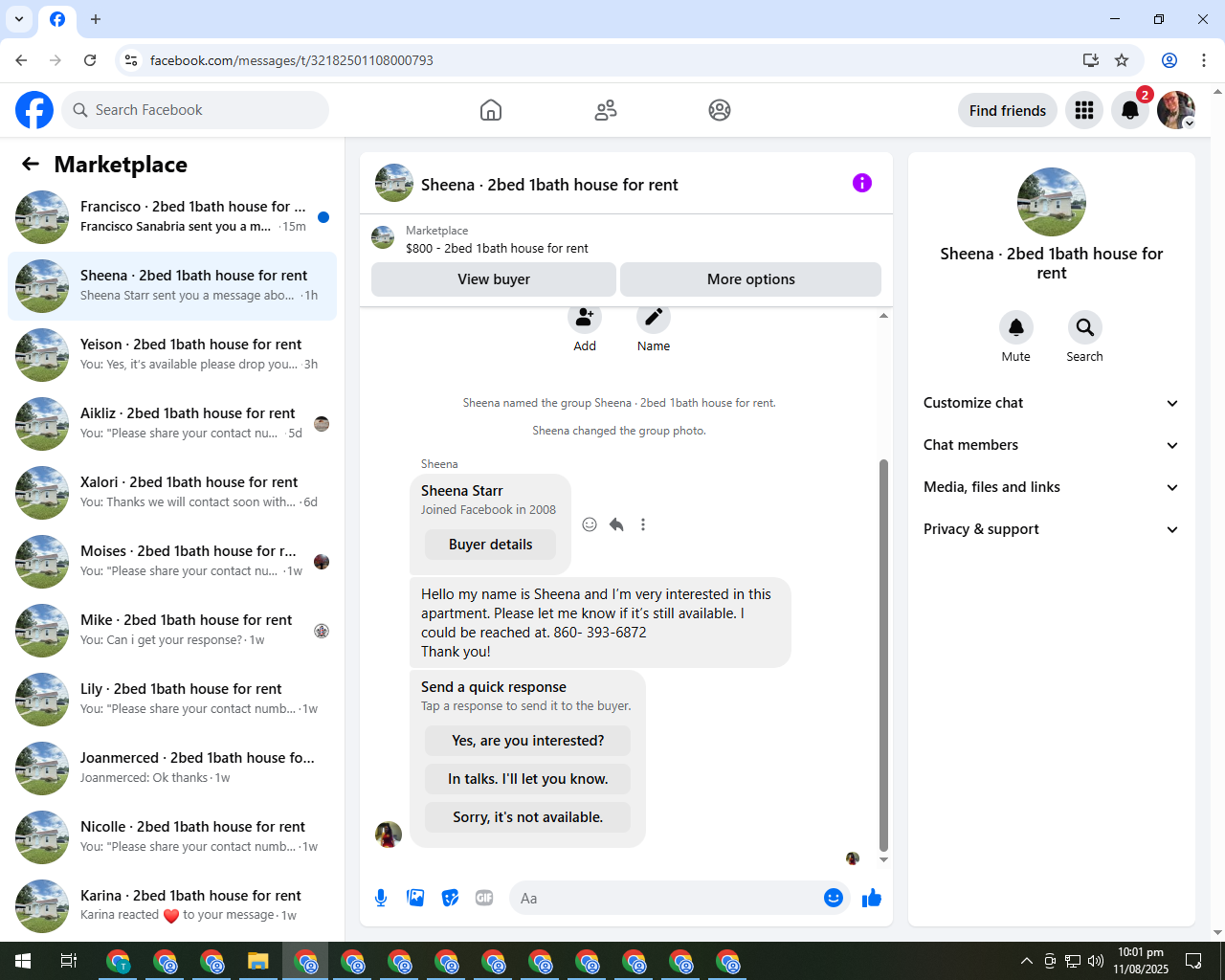Click the chat messages vertical scrollbar

(883, 656)
